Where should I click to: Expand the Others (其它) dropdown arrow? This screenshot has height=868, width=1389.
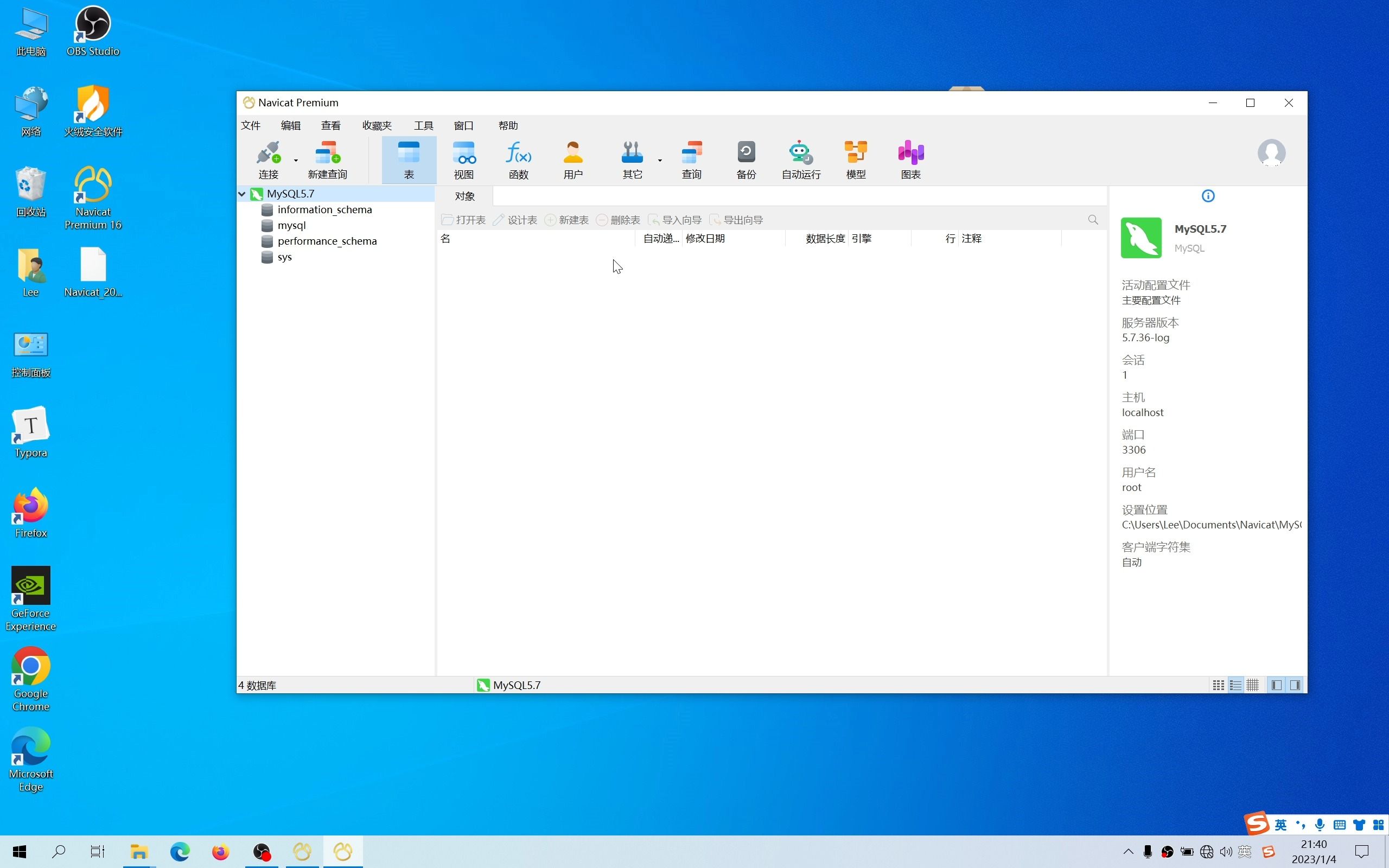[659, 161]
